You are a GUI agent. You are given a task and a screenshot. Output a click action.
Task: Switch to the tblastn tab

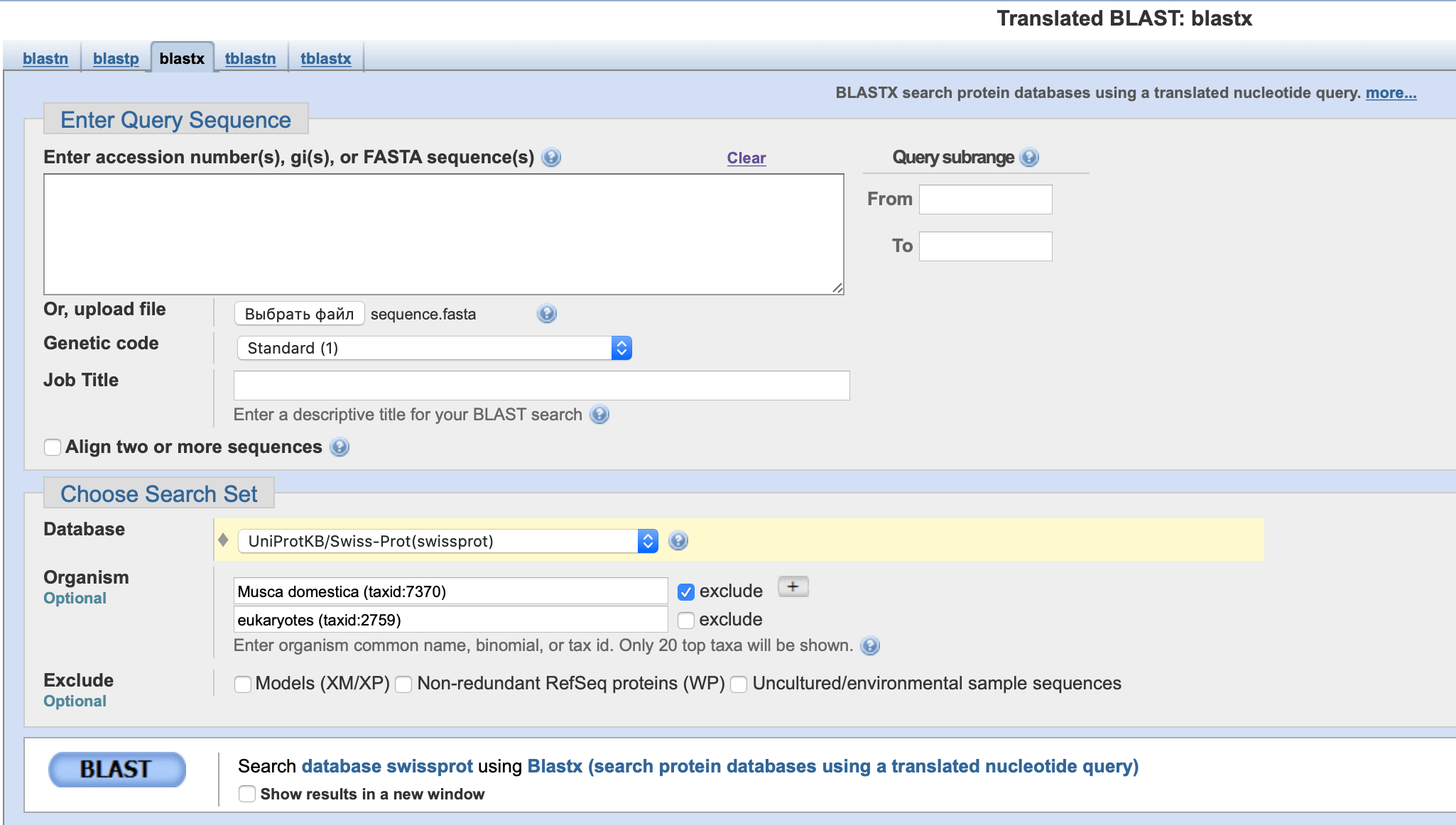point(251,58)
